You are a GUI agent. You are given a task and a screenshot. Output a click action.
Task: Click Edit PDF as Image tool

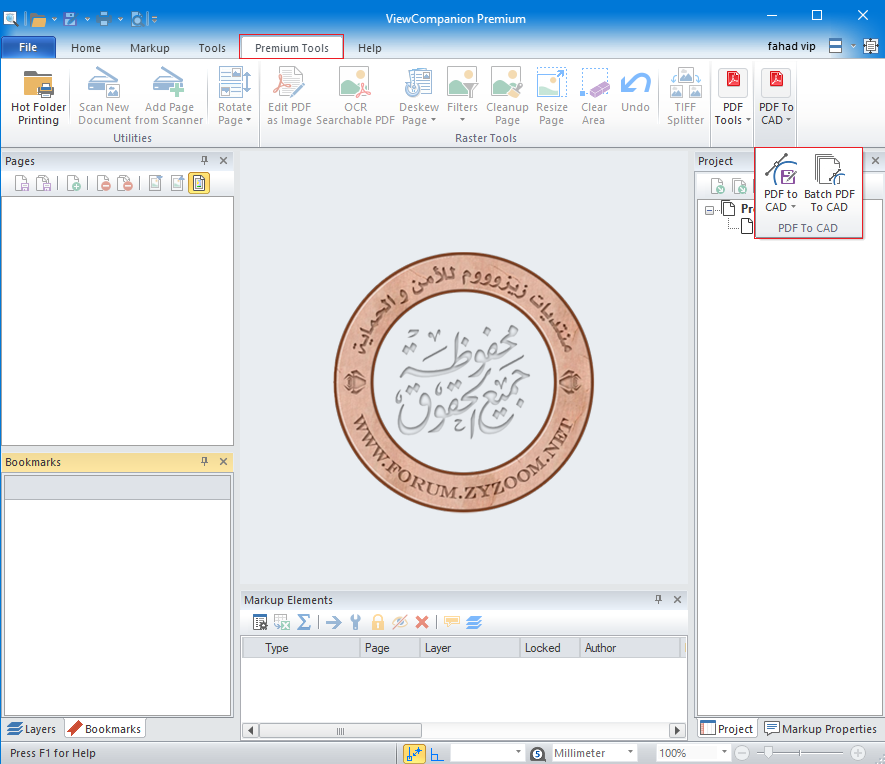[x=289, y=96]
